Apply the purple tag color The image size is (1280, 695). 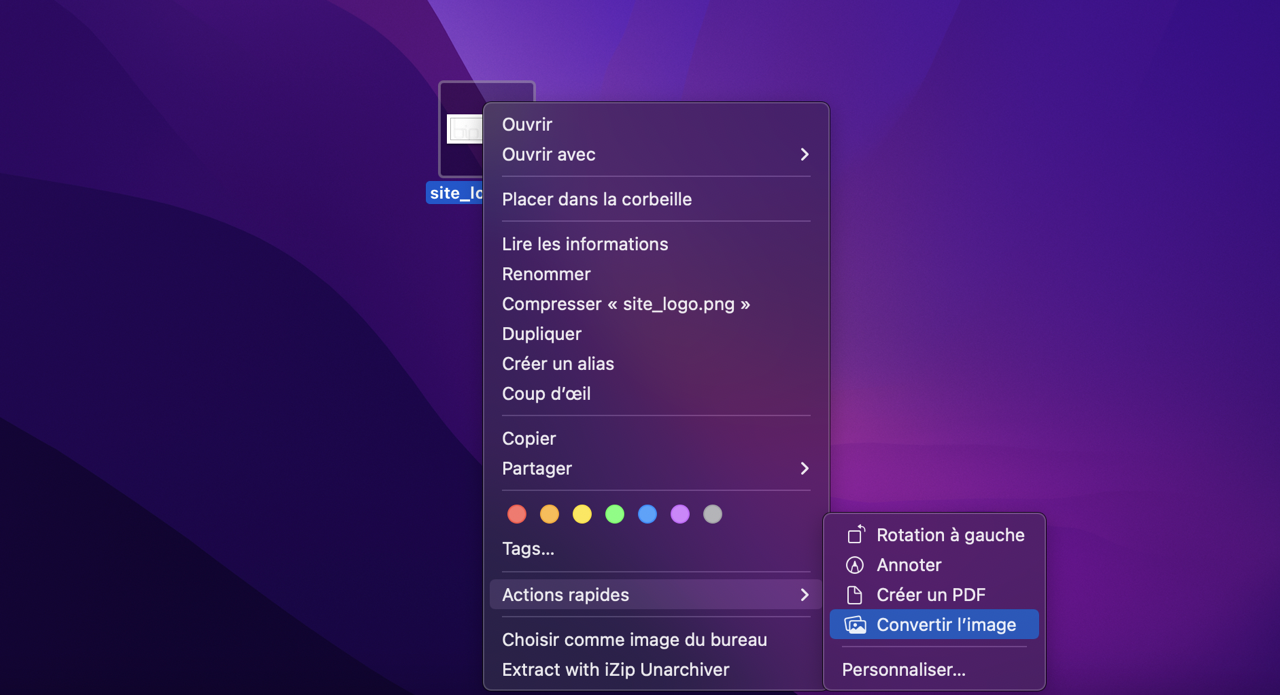point(680,514)
